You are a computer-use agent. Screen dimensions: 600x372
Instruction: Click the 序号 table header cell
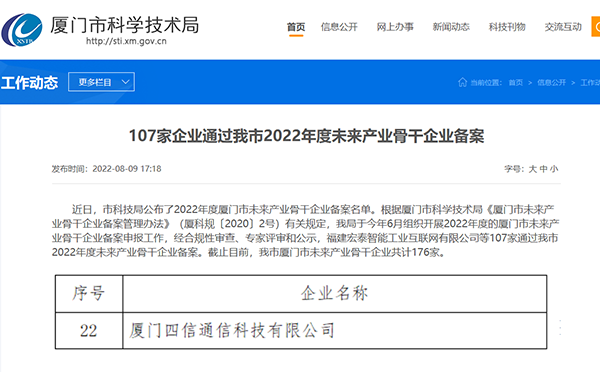coord(89,294)
